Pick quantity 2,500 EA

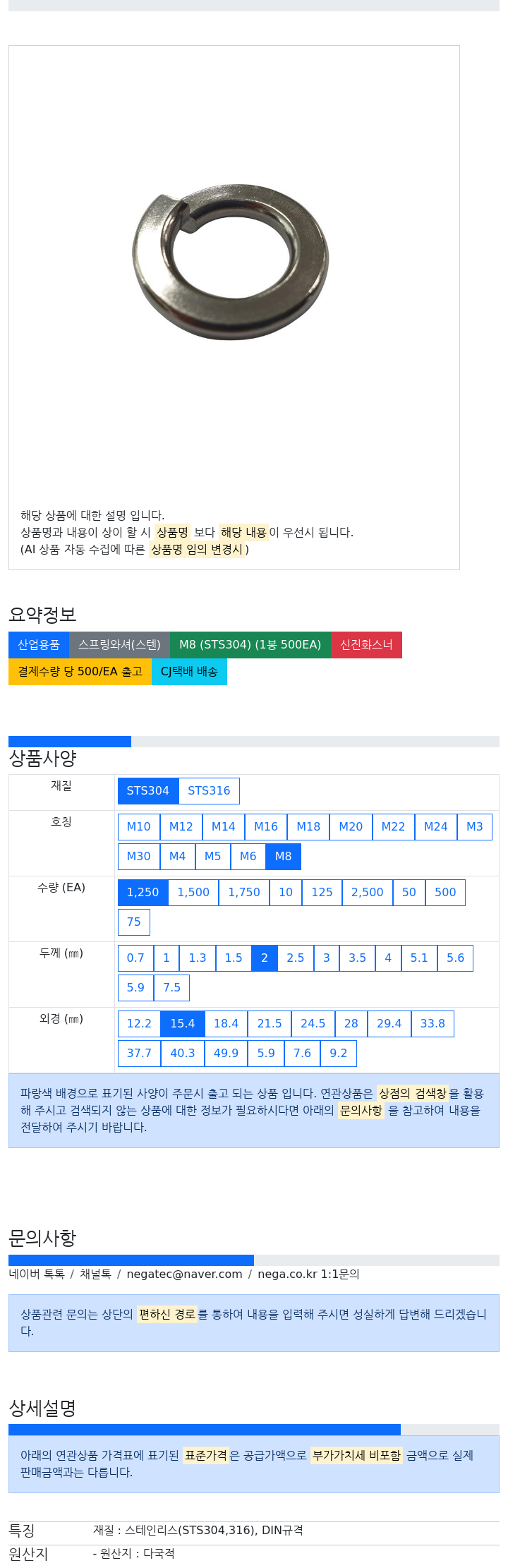368,893
